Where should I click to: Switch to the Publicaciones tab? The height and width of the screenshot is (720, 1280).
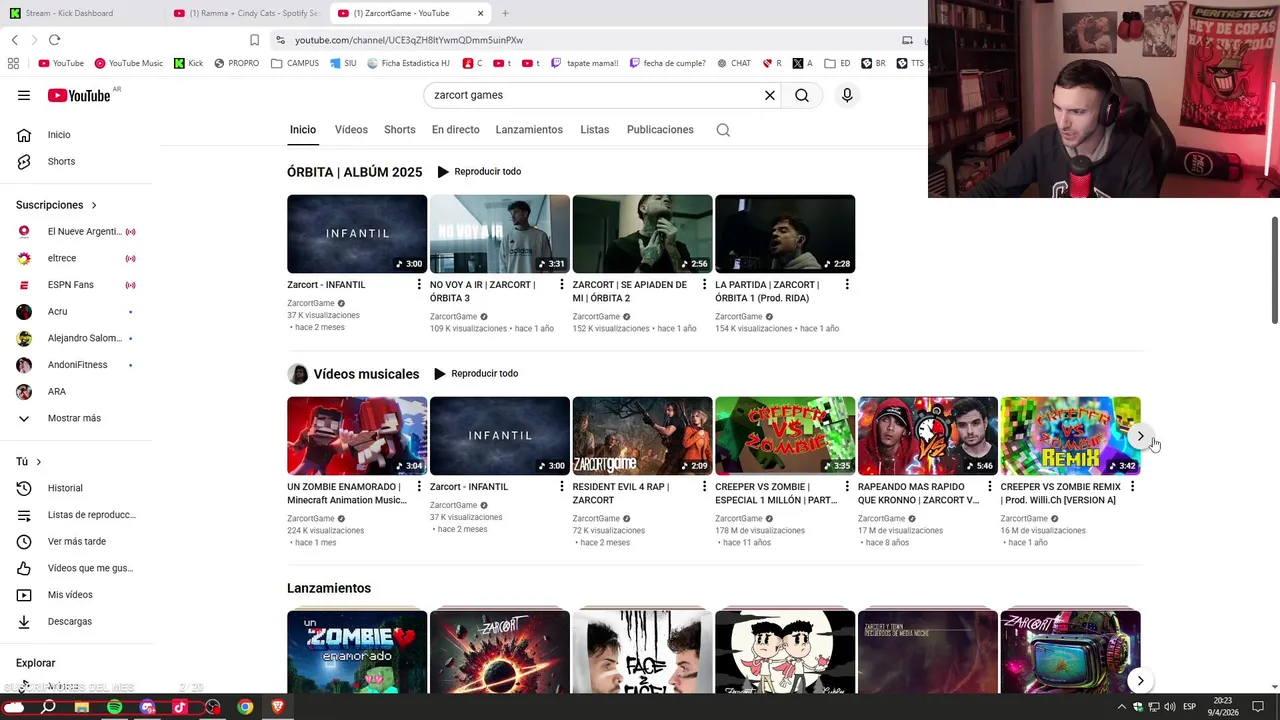click(x=660, y=130)
